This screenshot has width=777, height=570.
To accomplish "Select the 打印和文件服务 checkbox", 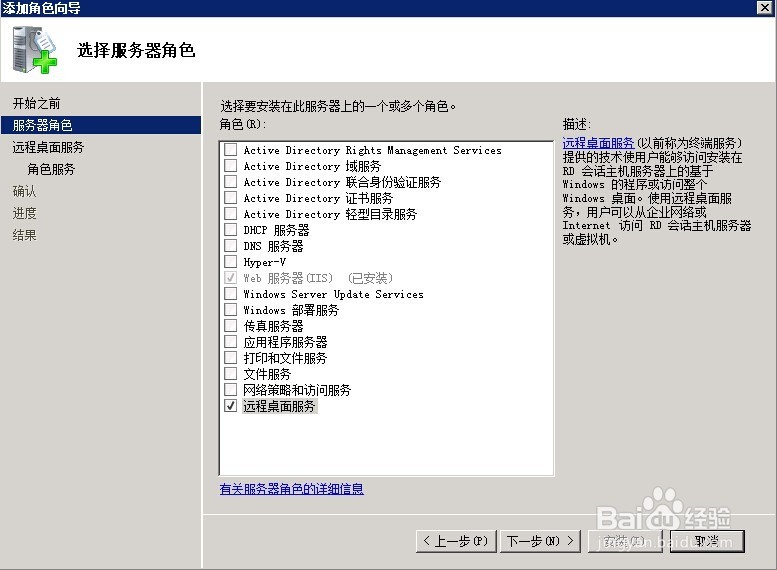I will 230,357.
